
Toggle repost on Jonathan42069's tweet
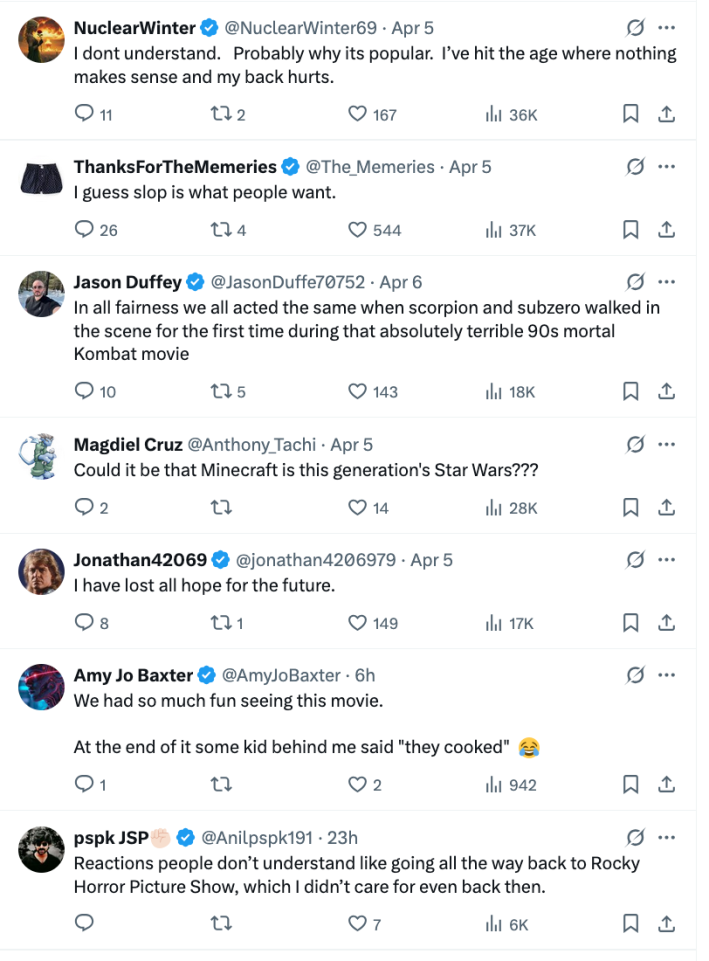click(222, 623)
